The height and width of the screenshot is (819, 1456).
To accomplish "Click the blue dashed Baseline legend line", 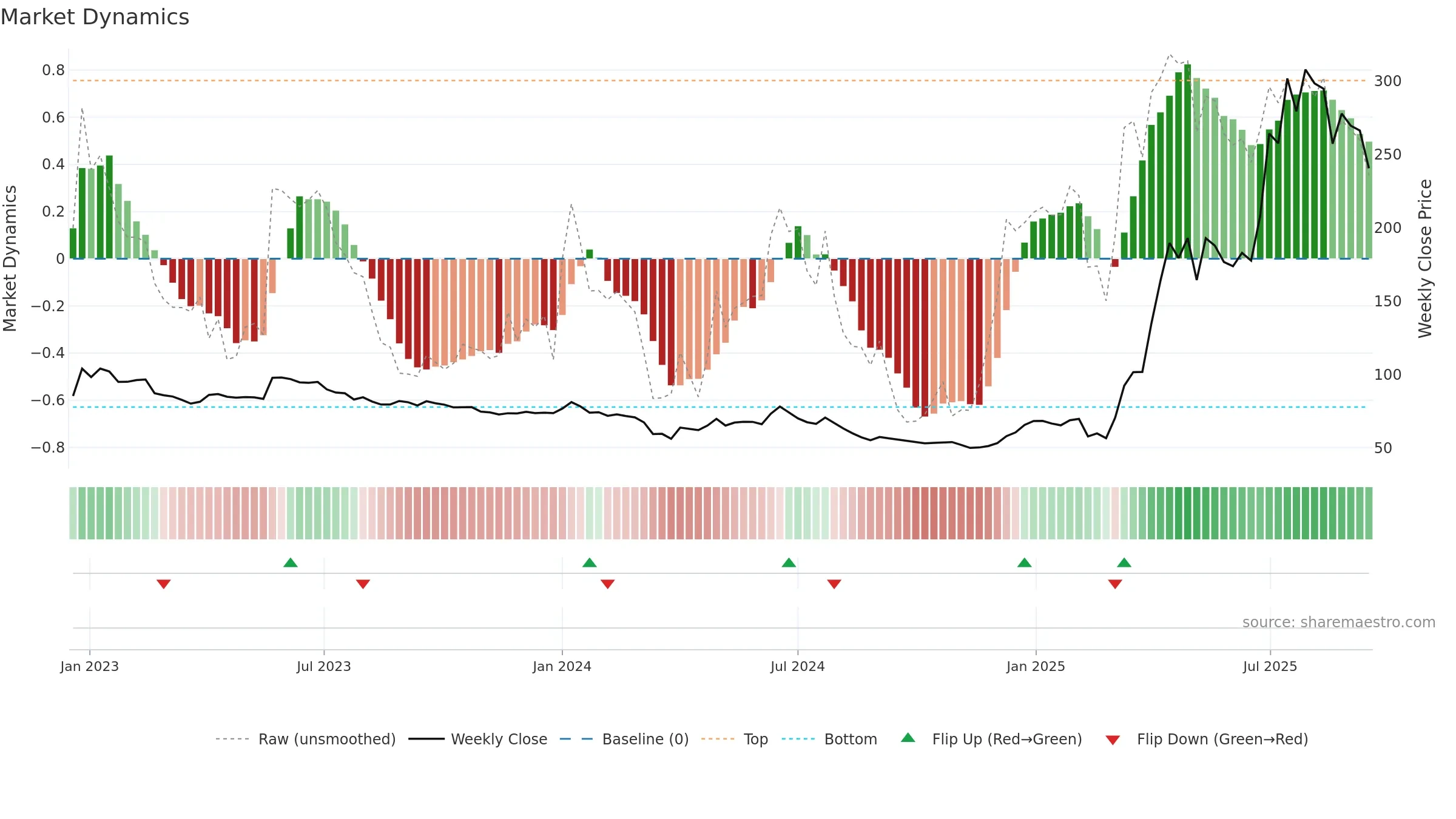I will [576, 739].
